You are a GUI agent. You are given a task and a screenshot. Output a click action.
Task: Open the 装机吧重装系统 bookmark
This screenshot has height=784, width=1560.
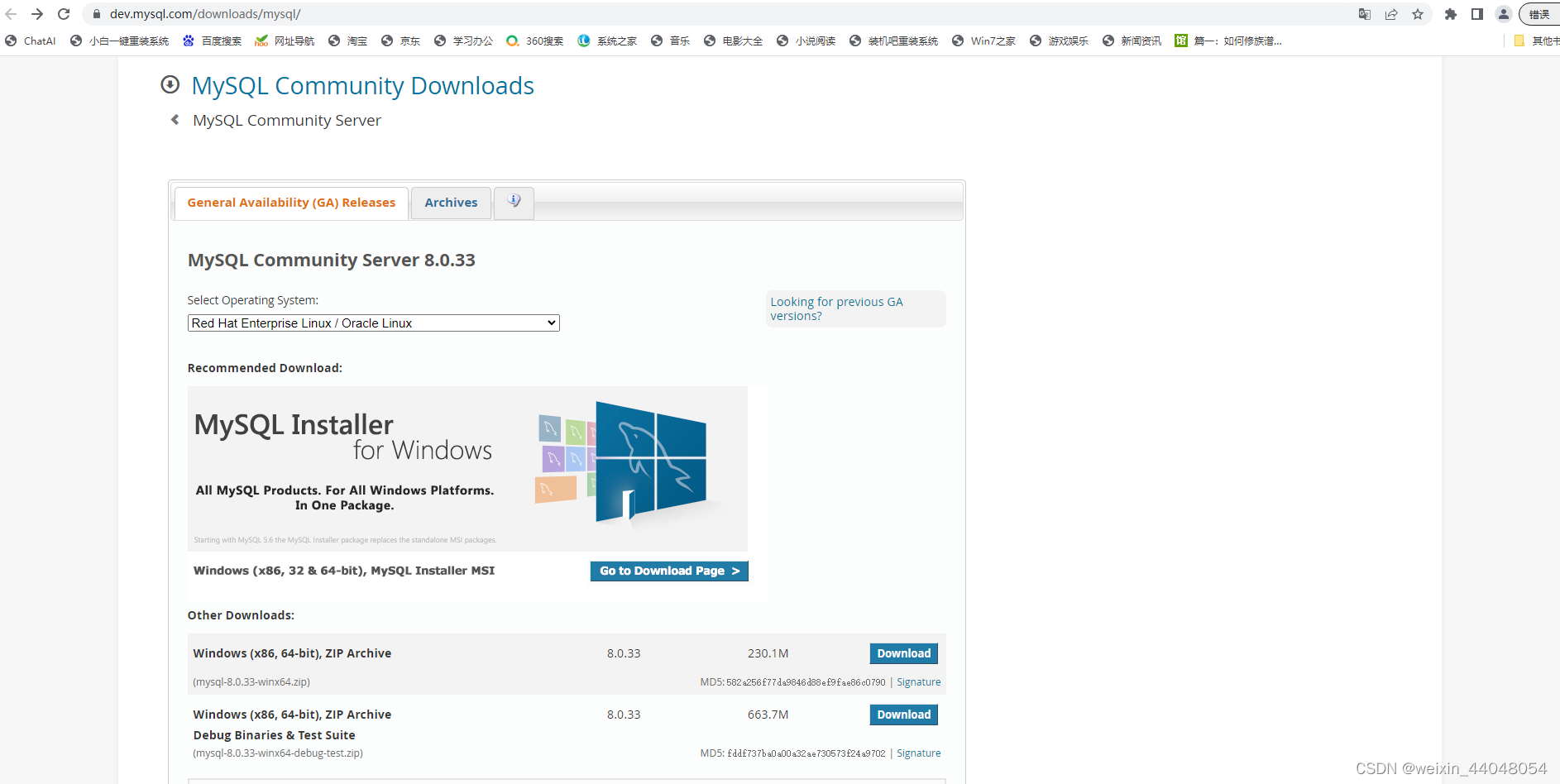point(894,41)
